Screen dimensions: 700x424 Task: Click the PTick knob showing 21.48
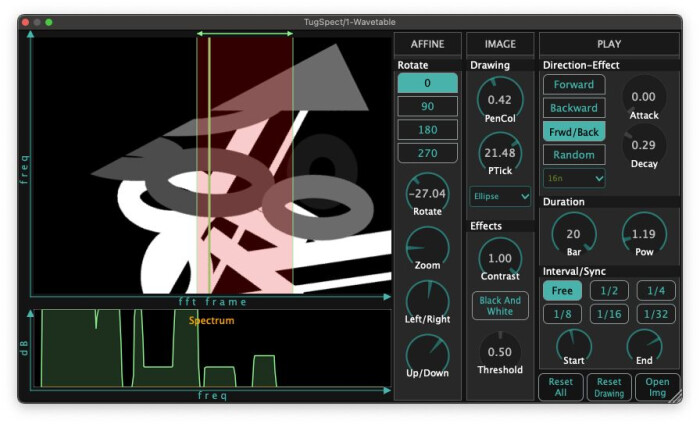pos(500,153)
